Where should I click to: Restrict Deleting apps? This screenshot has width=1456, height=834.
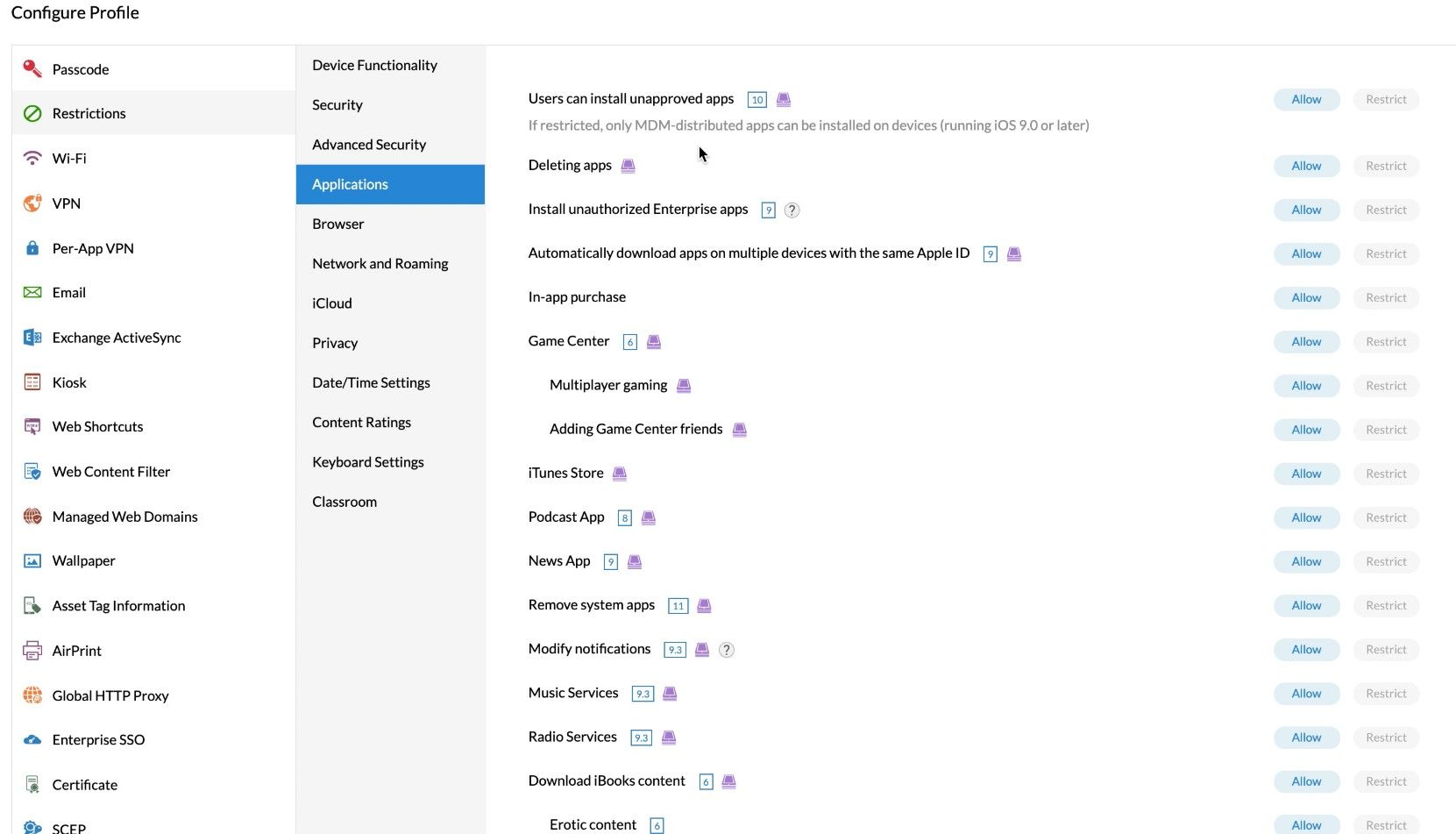point(1386,166)
